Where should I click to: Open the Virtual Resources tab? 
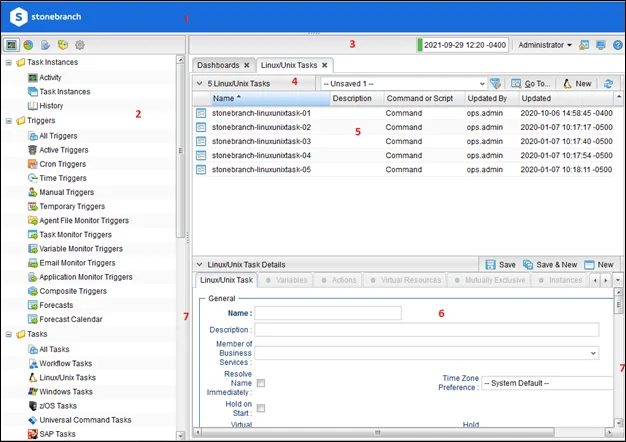pyautogui.click(x=405, y=280)
